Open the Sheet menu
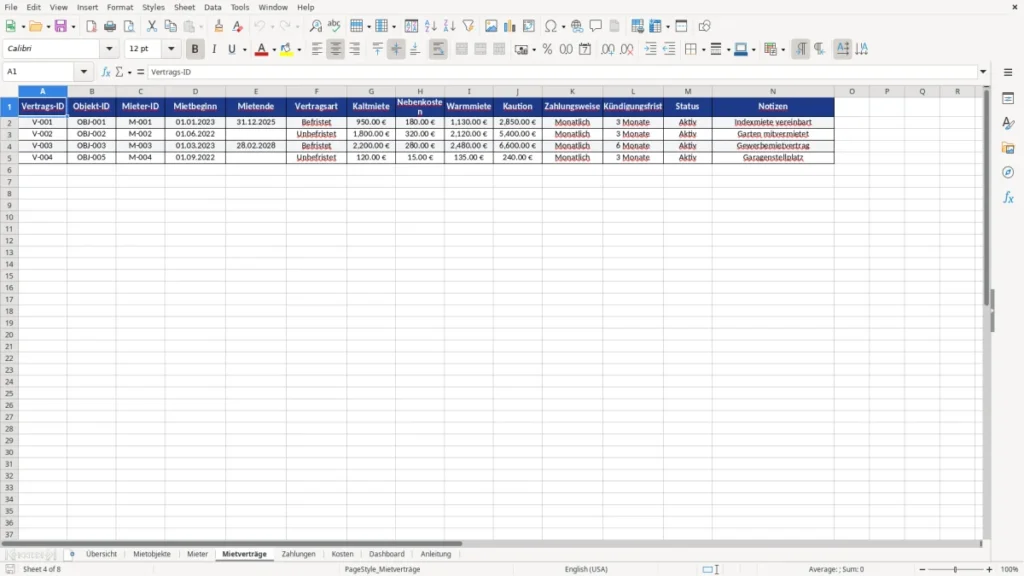Viewport: 1024px width, 576px height. (x=184, y=7)
